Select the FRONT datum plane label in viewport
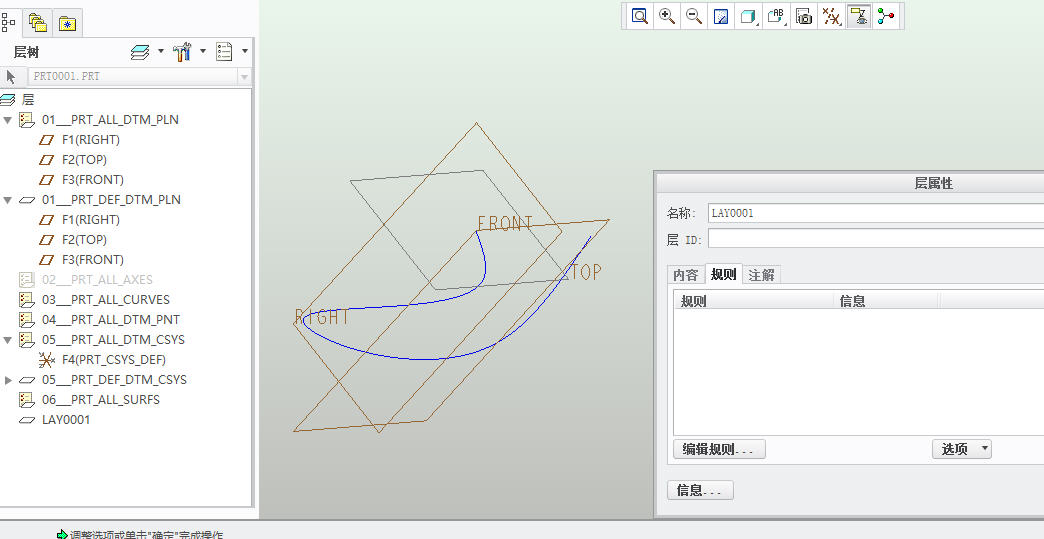 pos(505,224)
